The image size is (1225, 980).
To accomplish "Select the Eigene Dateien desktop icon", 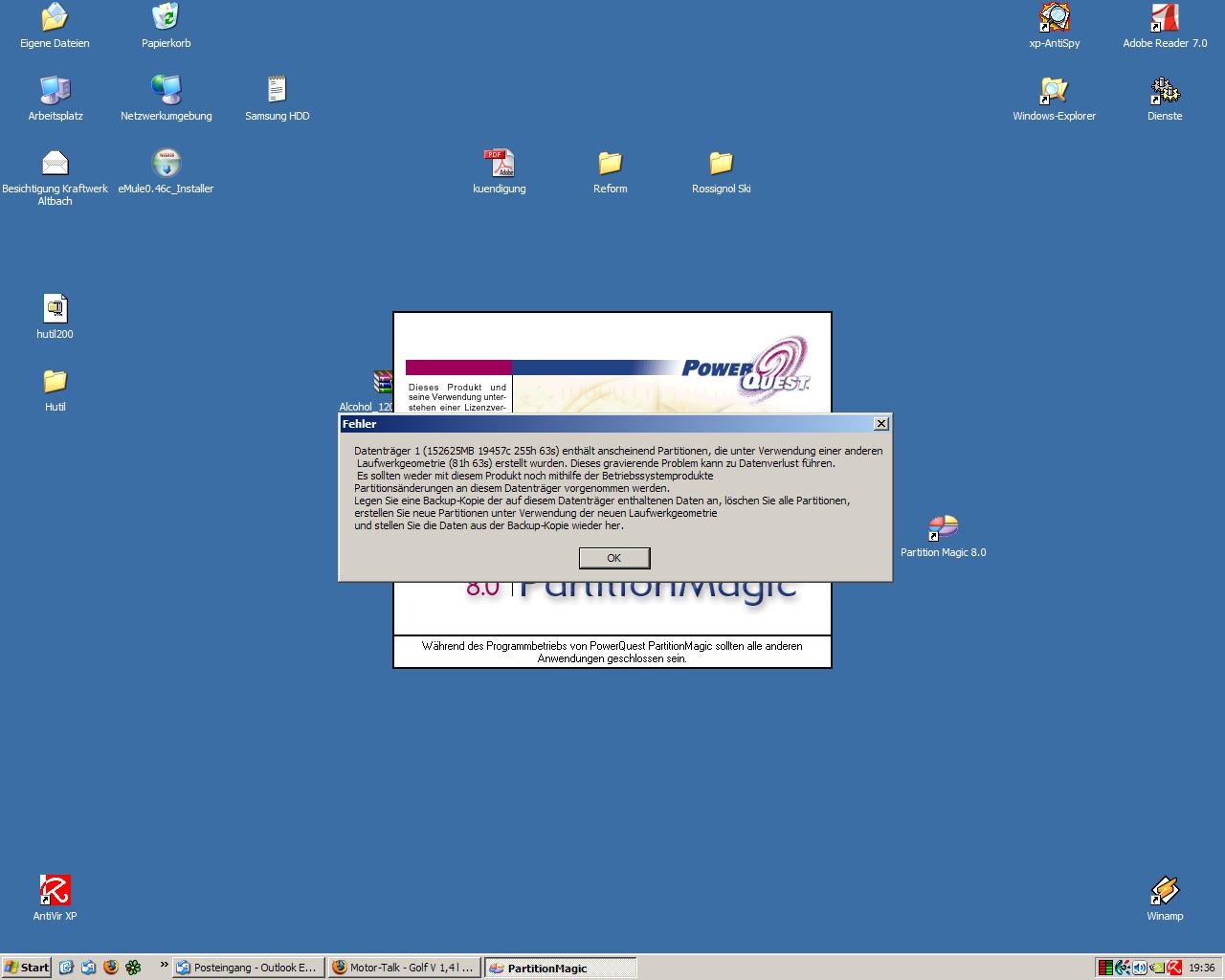I will click(x=55, y=26).
